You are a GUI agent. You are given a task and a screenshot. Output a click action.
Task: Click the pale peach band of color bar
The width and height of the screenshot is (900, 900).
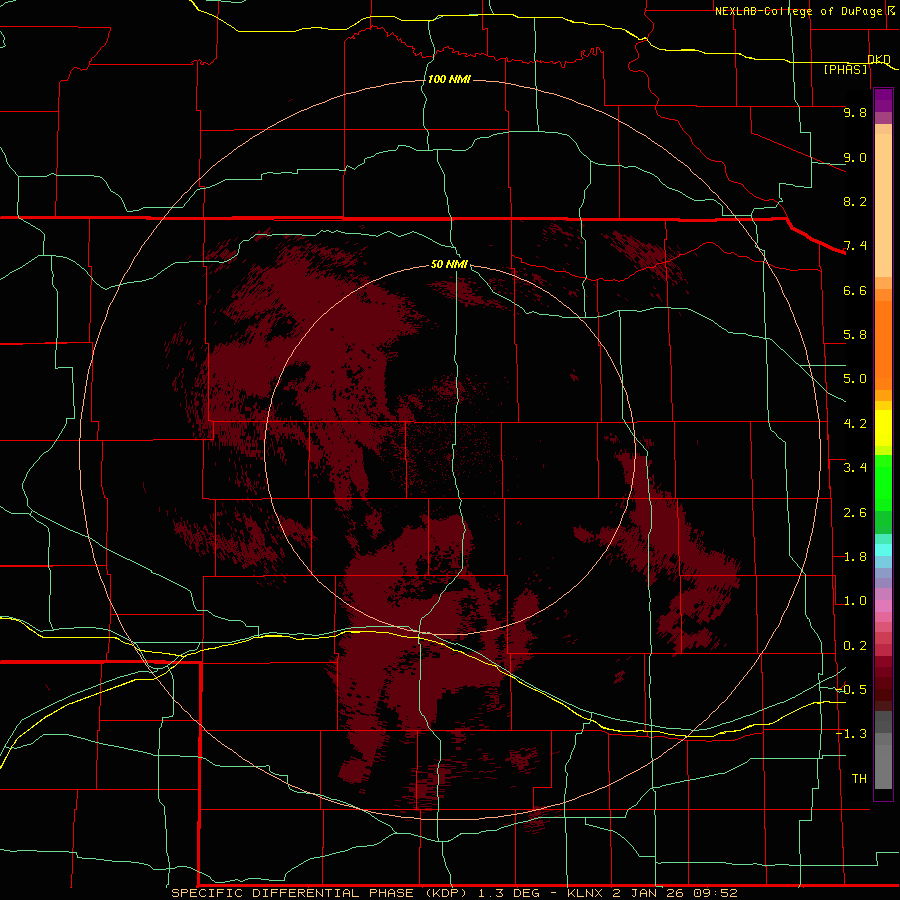tap(883, 205)
